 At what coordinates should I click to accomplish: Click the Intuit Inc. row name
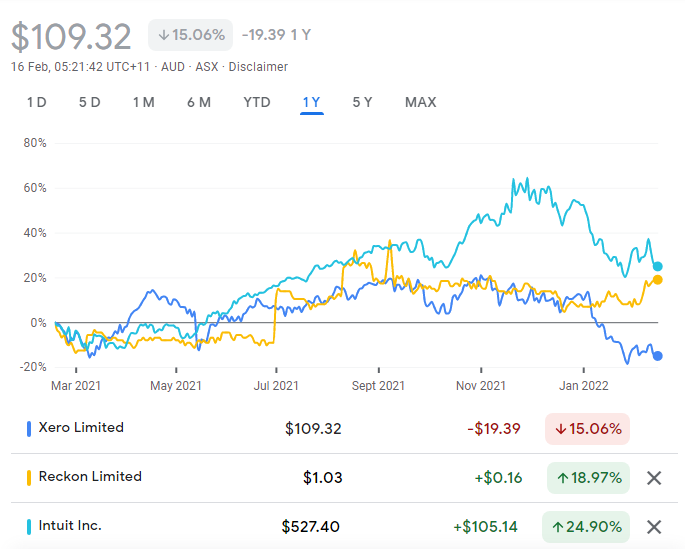(x=70, y=525)
